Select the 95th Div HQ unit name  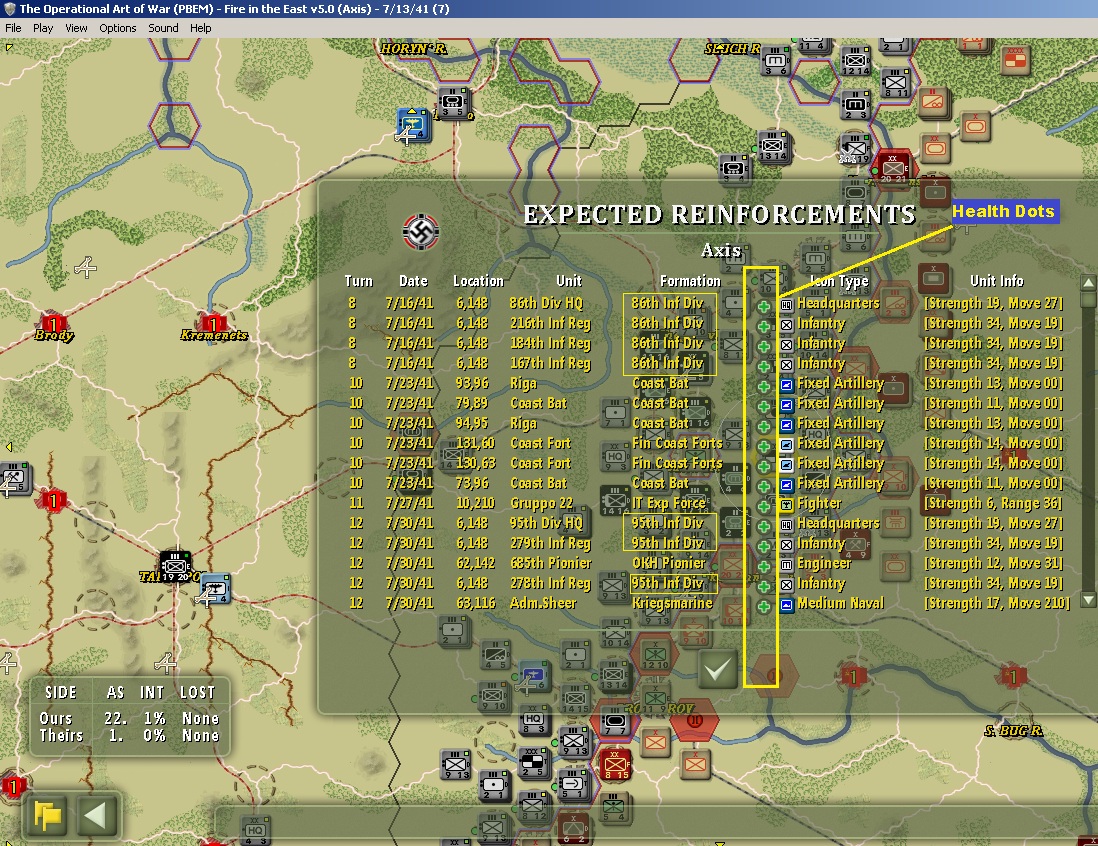(x=546, y=523)
